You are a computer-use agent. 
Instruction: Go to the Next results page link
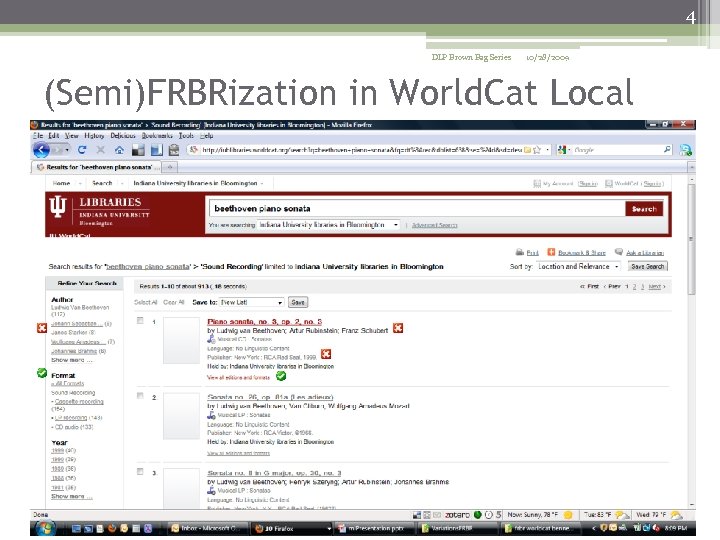click(x=654, y=287)
